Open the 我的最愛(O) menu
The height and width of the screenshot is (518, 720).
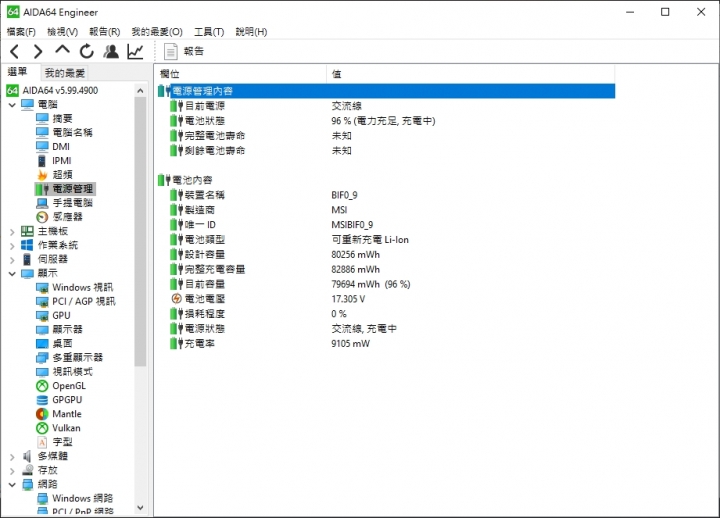point(157,32)
